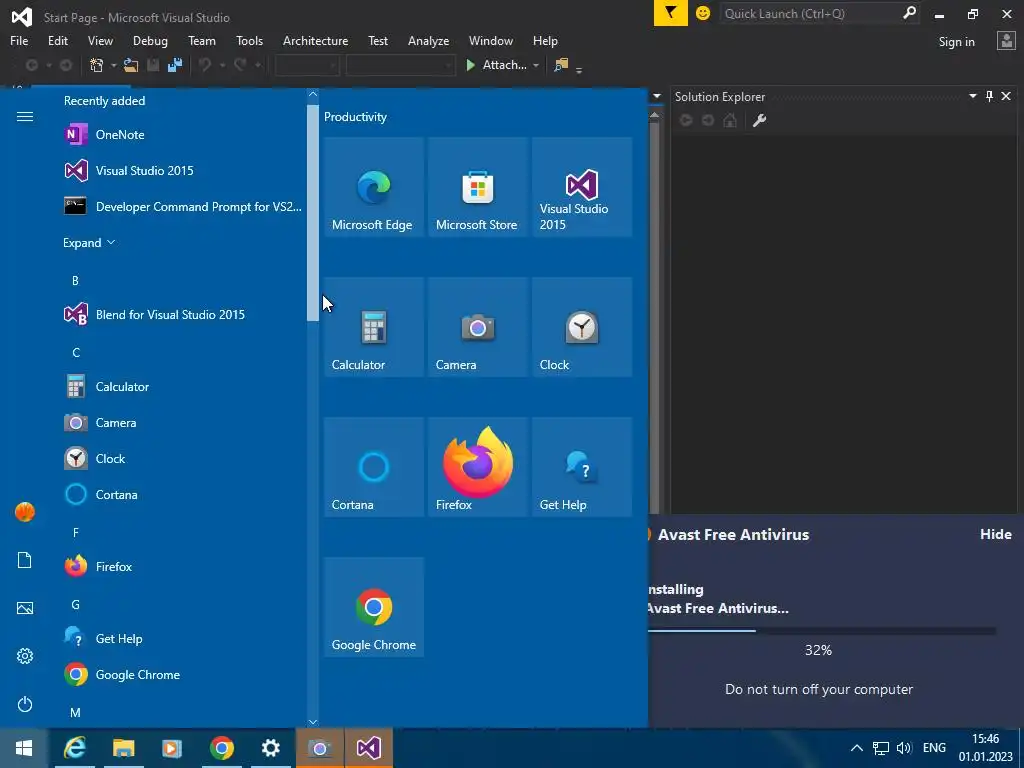Click Avast installation progress bar

click(822, 631)
